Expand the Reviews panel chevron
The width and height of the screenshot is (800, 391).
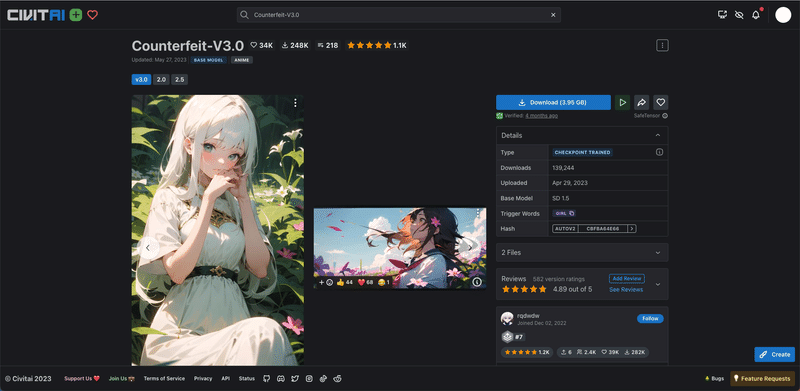[658, 284]
